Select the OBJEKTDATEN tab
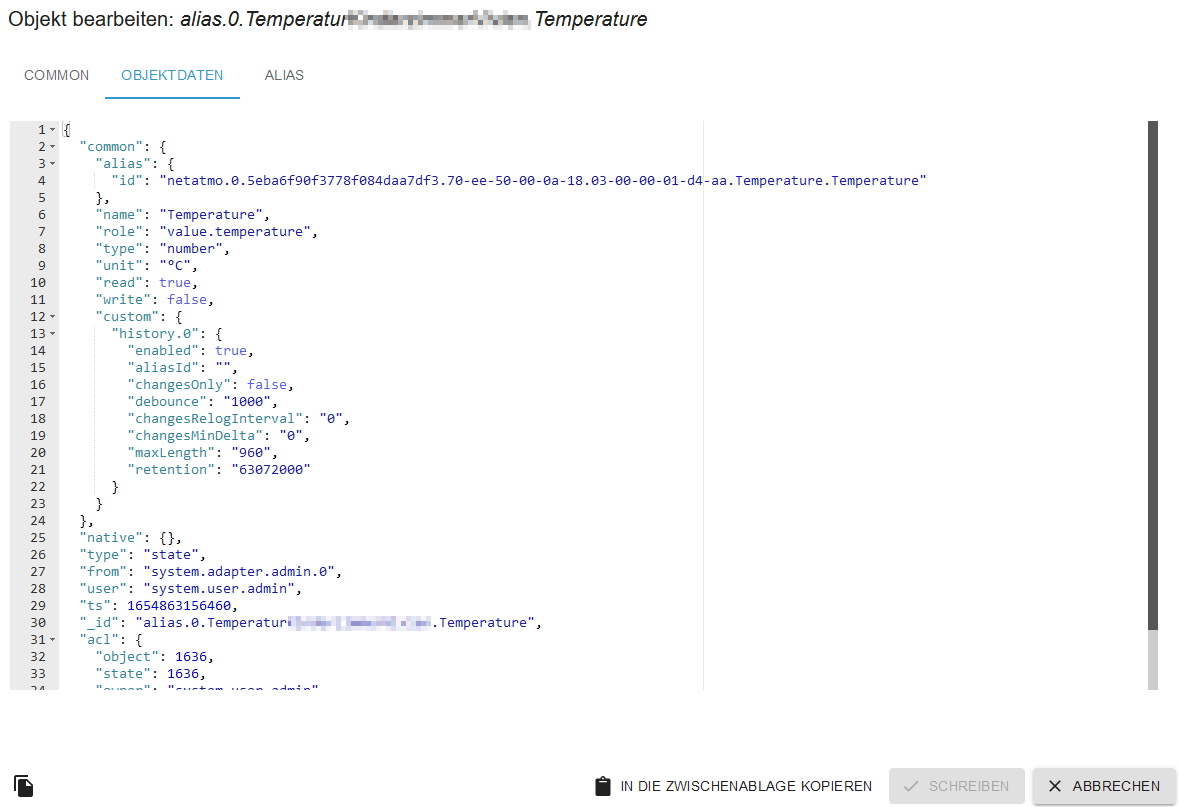 tap(172, 75)
